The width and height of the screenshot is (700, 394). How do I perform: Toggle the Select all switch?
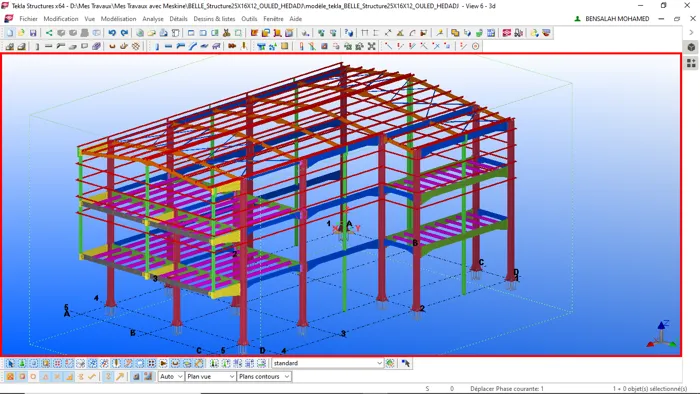(10, 363)
